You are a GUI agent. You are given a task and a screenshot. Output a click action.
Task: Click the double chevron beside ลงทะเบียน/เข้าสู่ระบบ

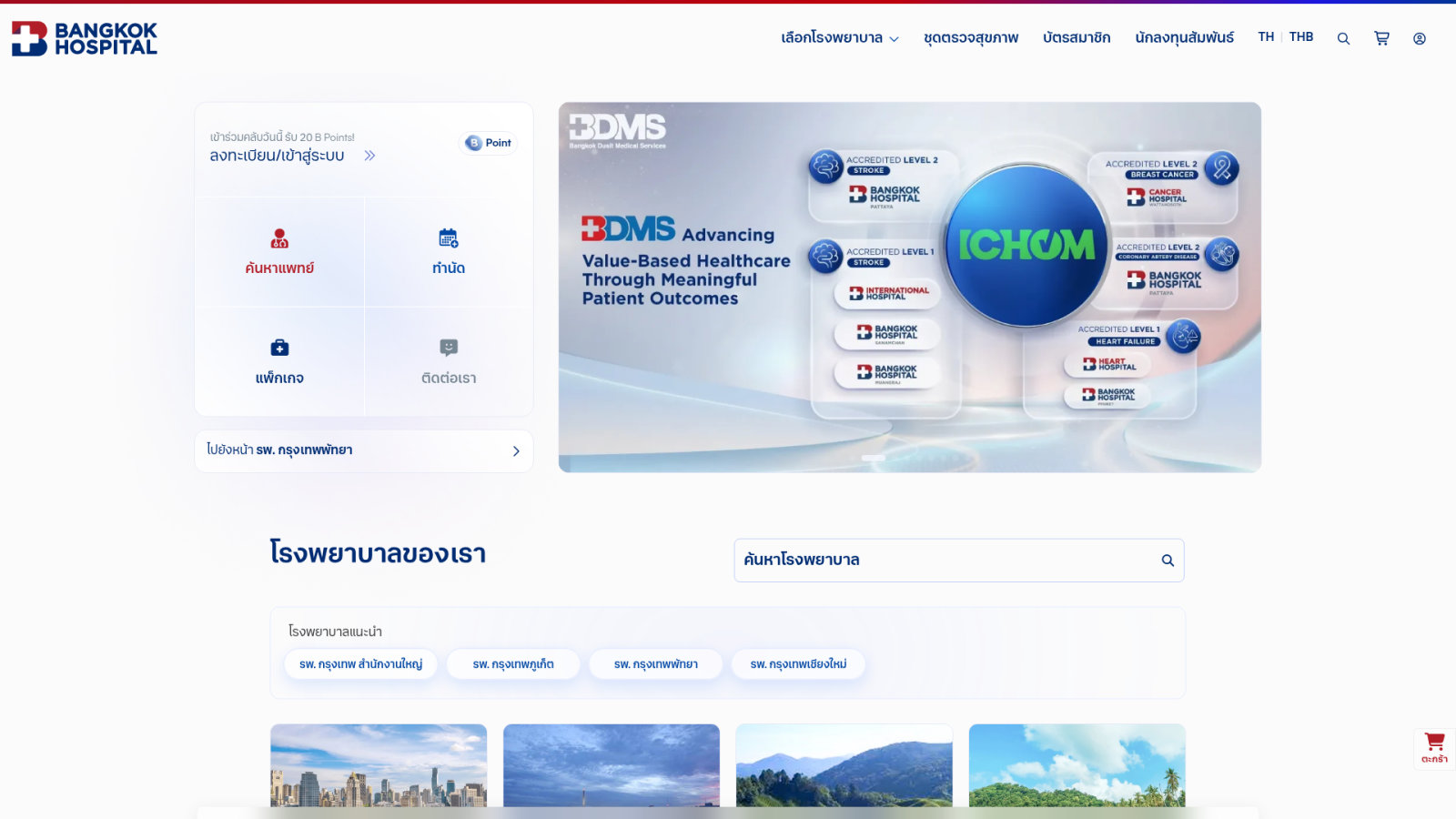(369, 156)
